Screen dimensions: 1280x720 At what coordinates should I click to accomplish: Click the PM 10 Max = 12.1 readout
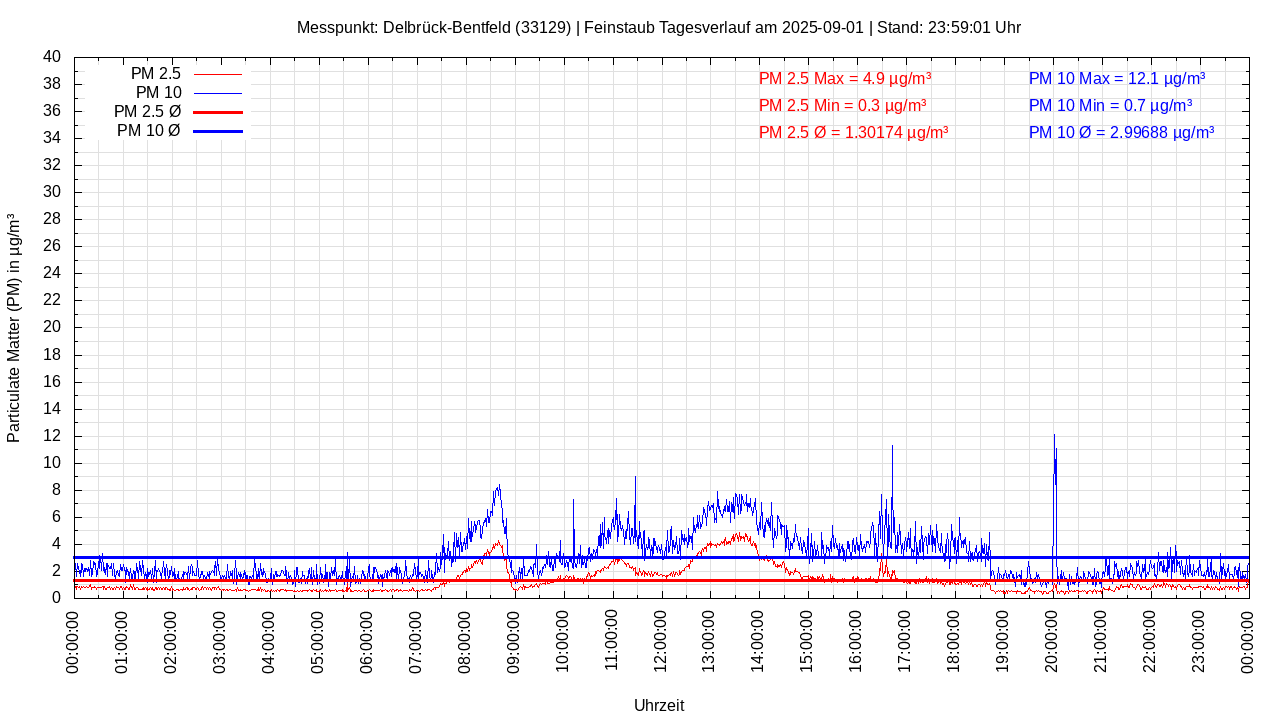[x=1116, y=78]
